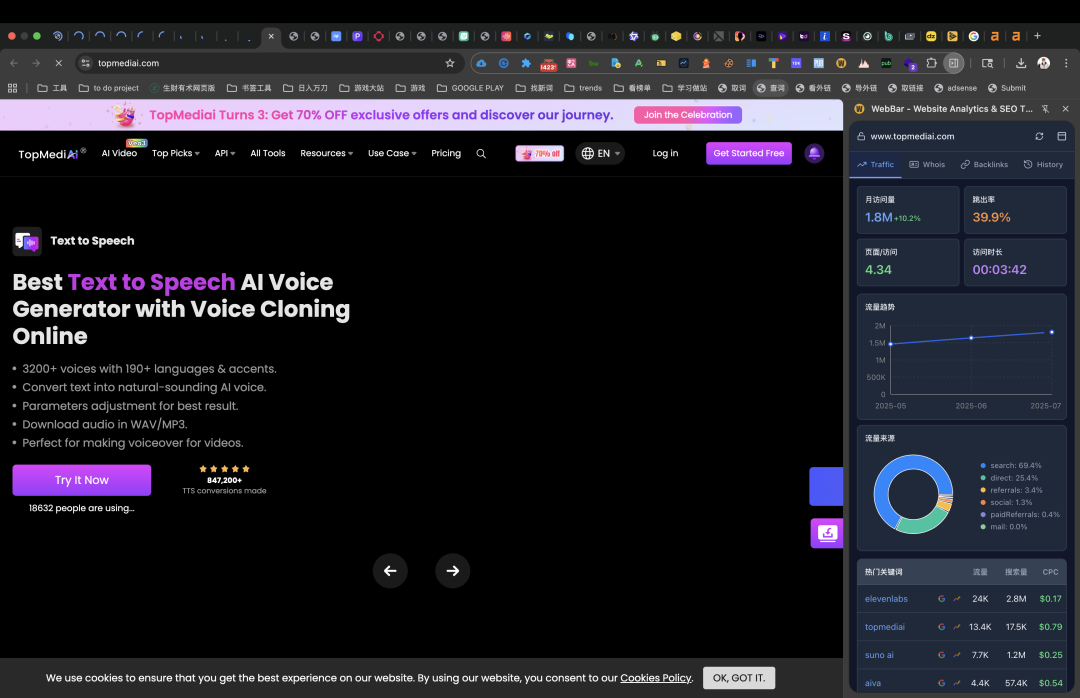Switch to the Backlinks tab
Viewport: 1080px width, 698px height.
(x=984, y=165)
